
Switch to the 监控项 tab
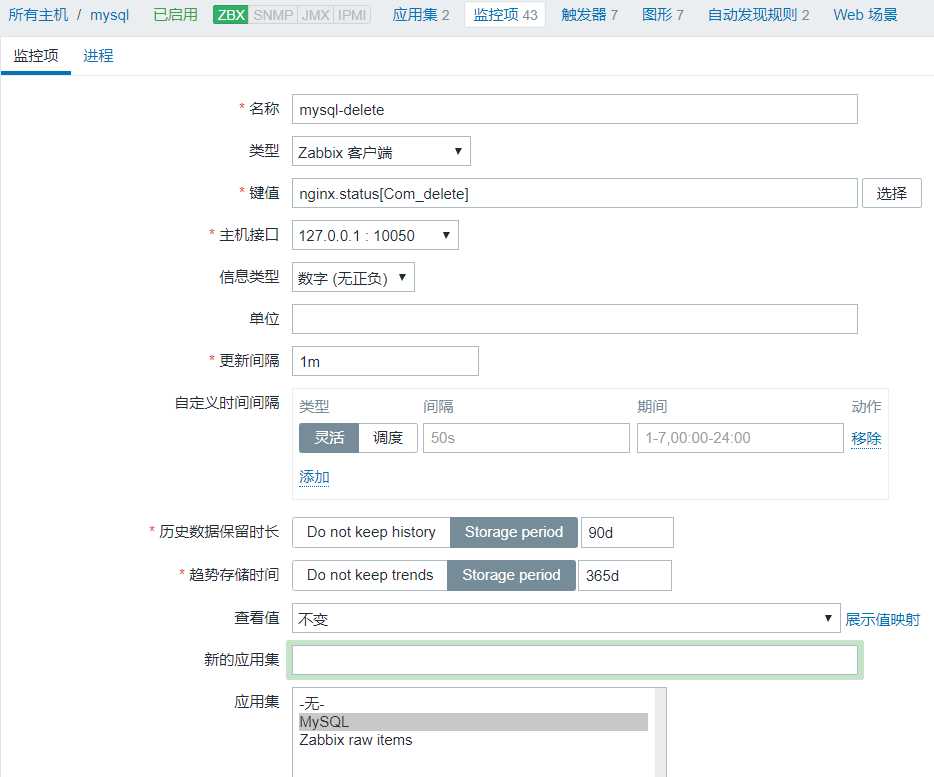[x=36, y=56]
